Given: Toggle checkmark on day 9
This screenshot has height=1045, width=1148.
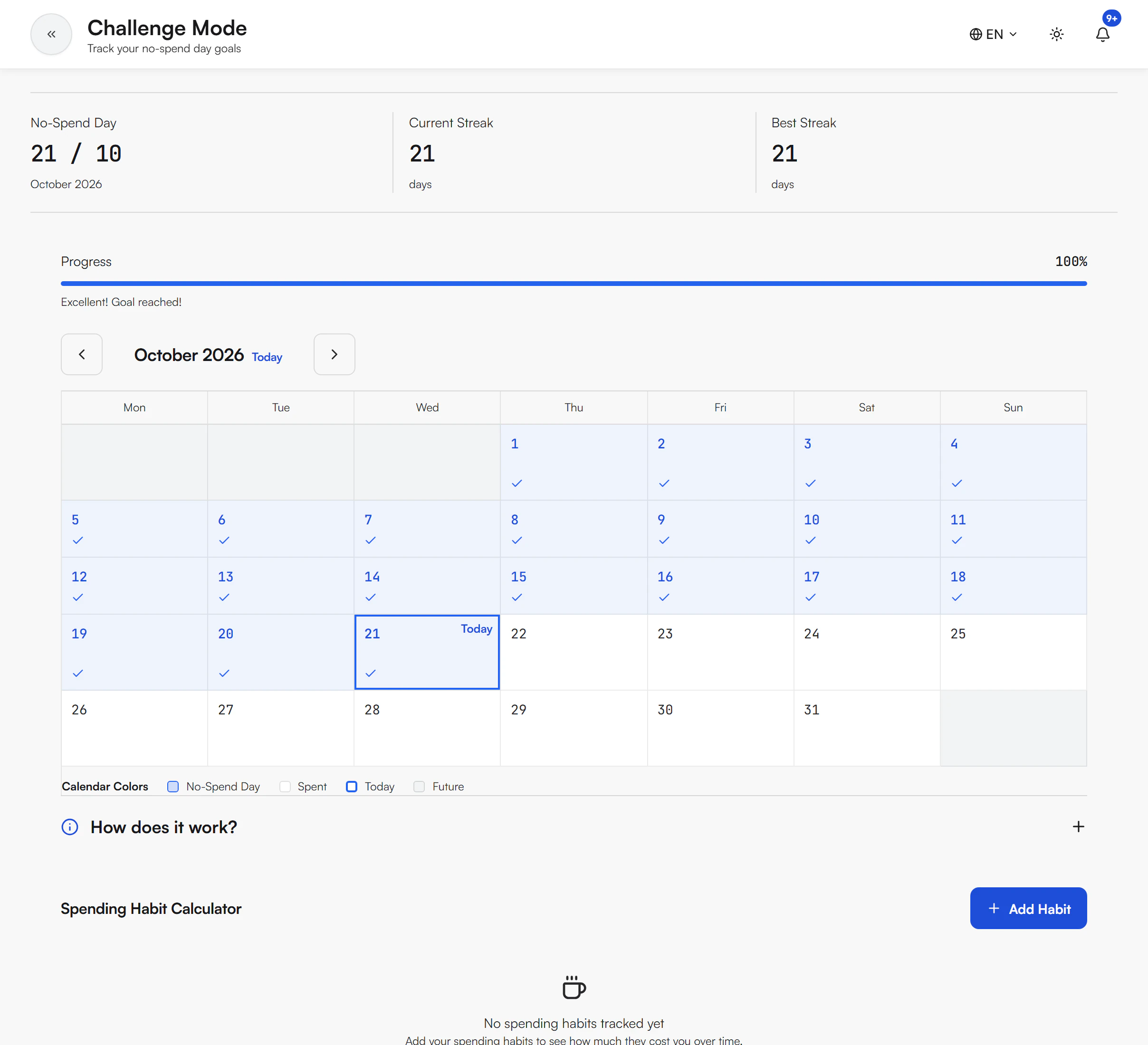Looking at the screenshot, I should (x=664, y=540).
